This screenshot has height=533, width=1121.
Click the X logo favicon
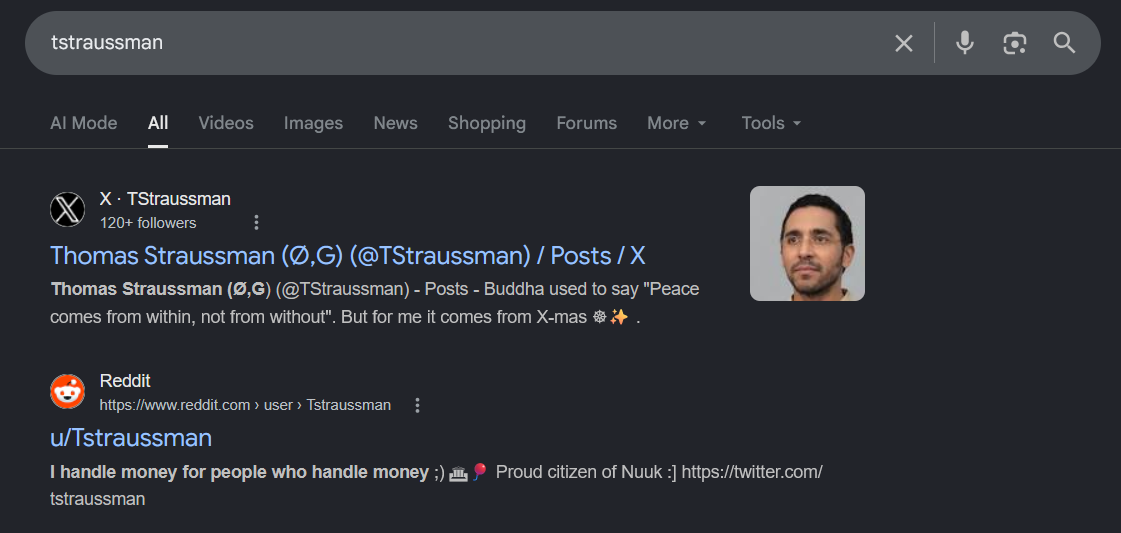pyautogui.click(x=67, y=210)
